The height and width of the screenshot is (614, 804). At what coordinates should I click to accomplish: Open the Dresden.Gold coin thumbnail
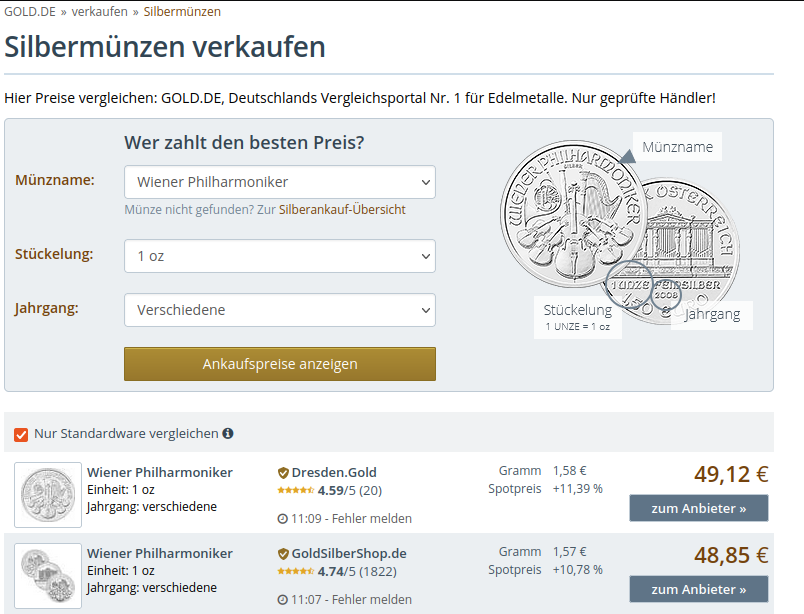(x=48, y=495)
